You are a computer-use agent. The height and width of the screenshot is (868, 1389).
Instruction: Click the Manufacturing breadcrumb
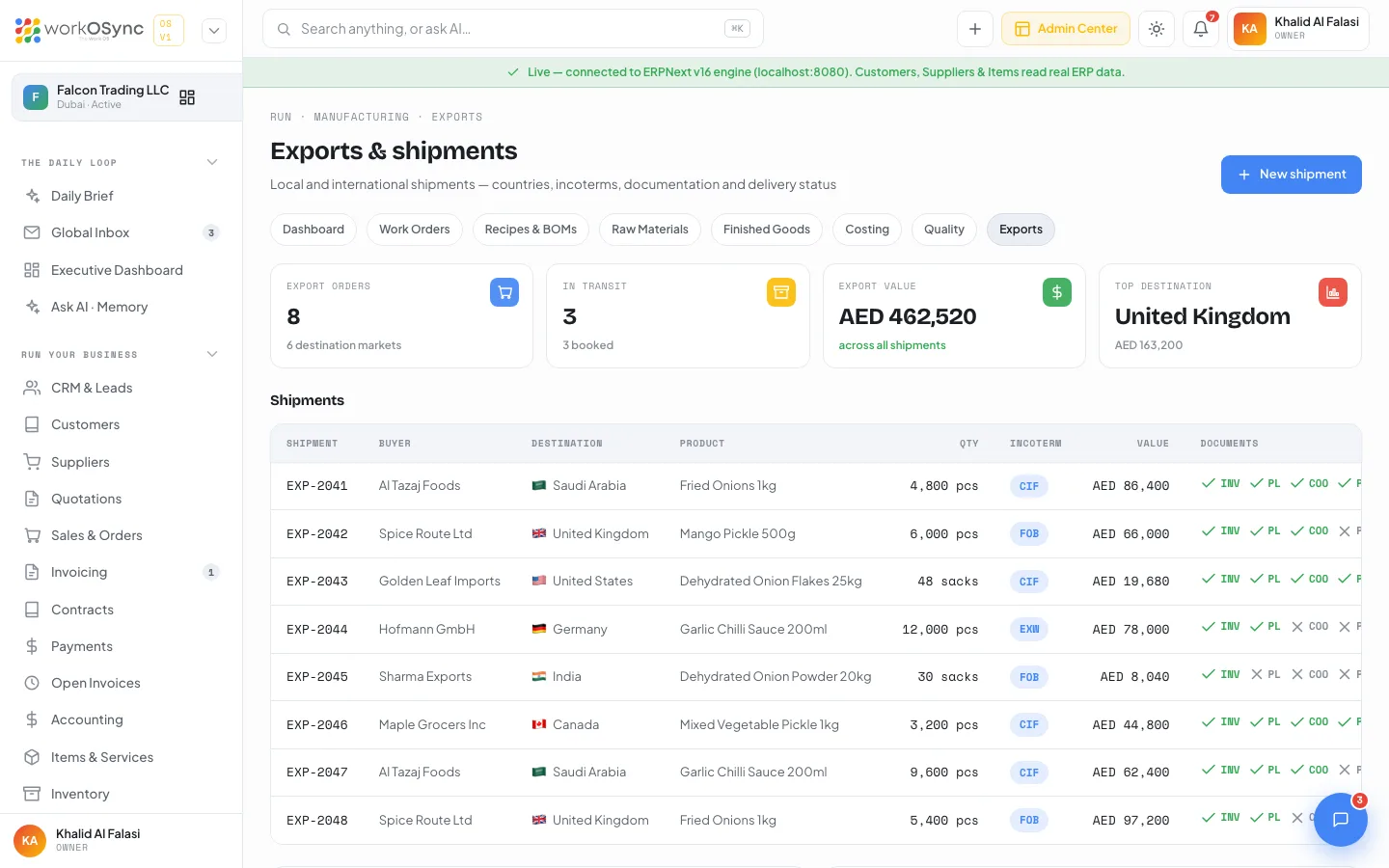pos(362,117)
